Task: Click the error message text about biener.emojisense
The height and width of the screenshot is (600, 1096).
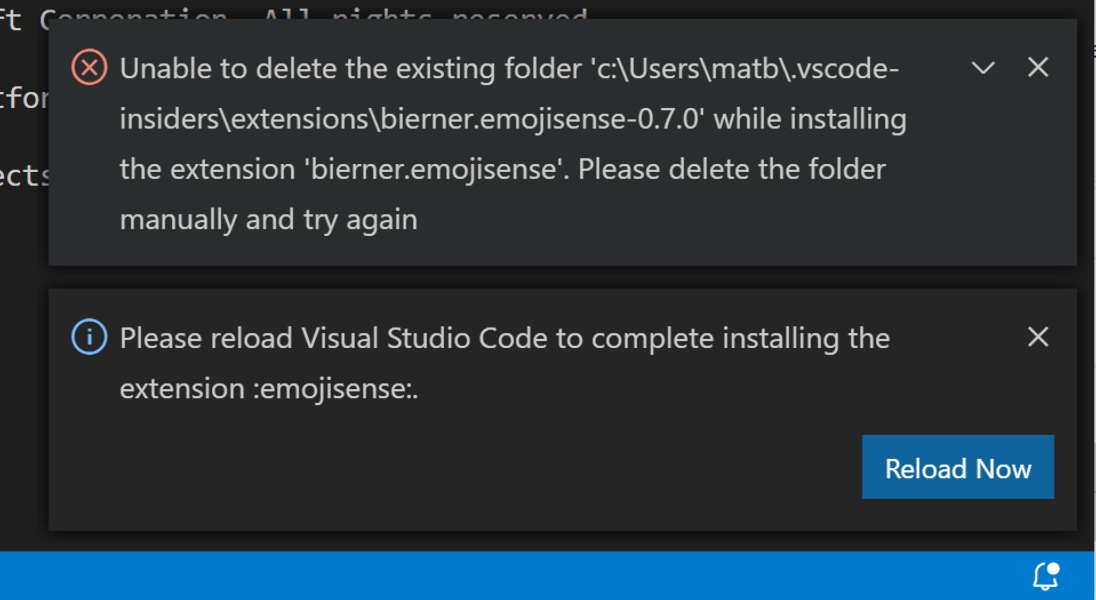Action: tap(500, 143)
